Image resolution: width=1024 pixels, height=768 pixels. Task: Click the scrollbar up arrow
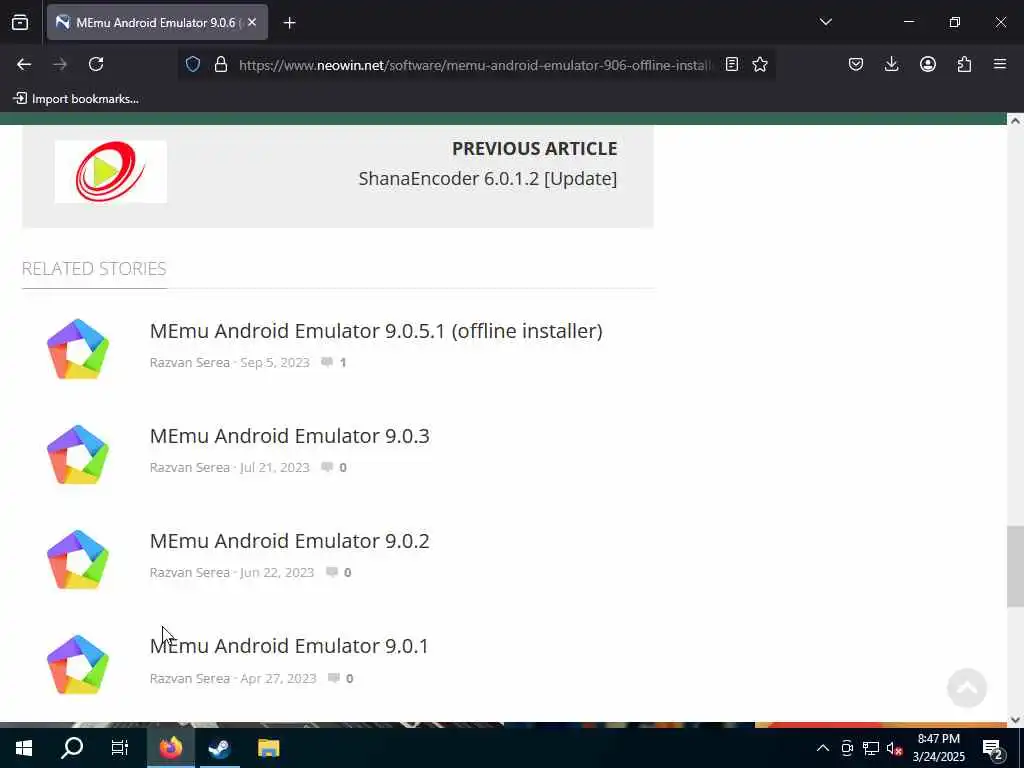[x=1015, y=121]
